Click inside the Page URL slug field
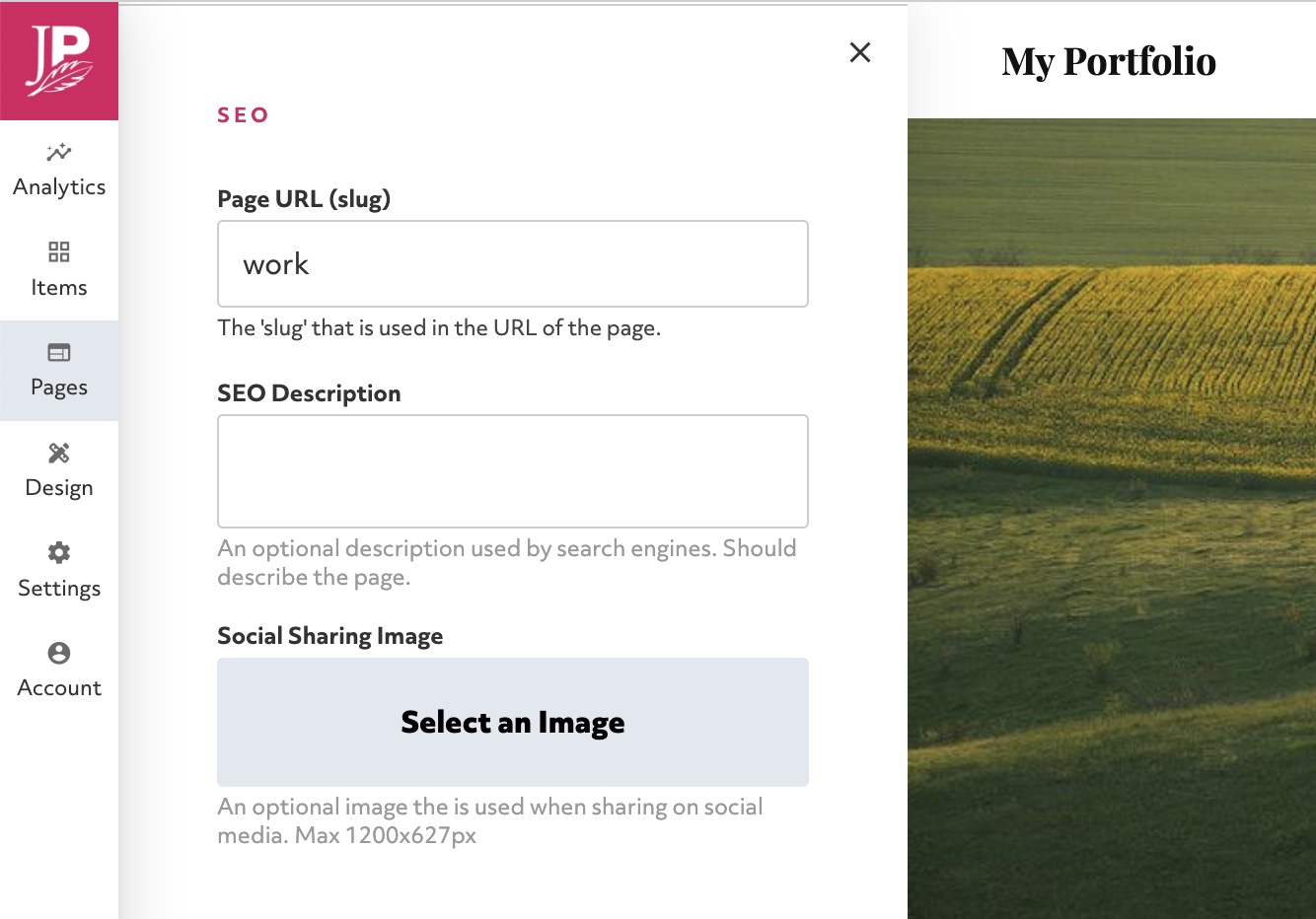 pos(512,263)
